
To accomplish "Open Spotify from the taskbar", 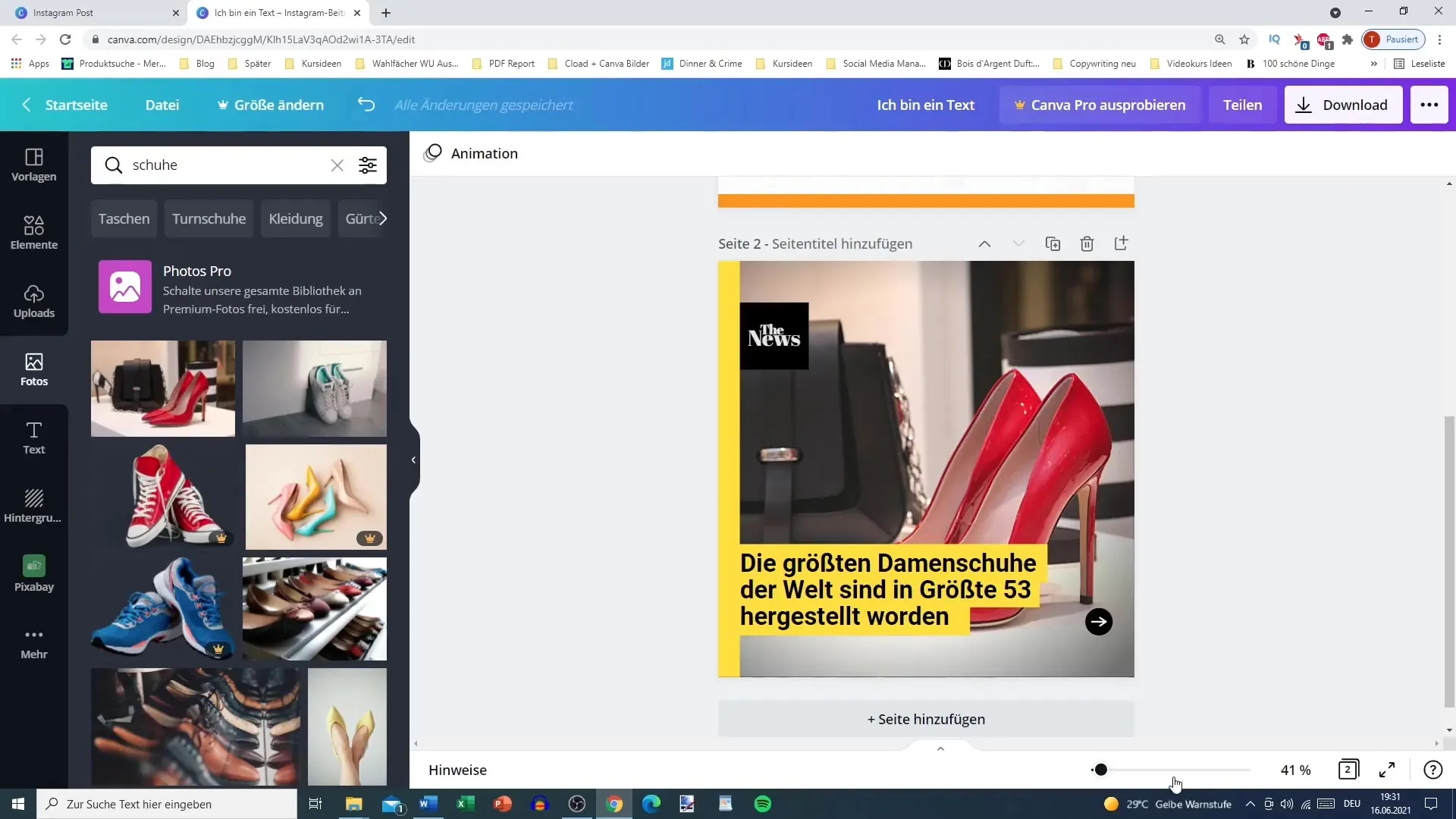I will pyautogui.click(x=763, y=804).
